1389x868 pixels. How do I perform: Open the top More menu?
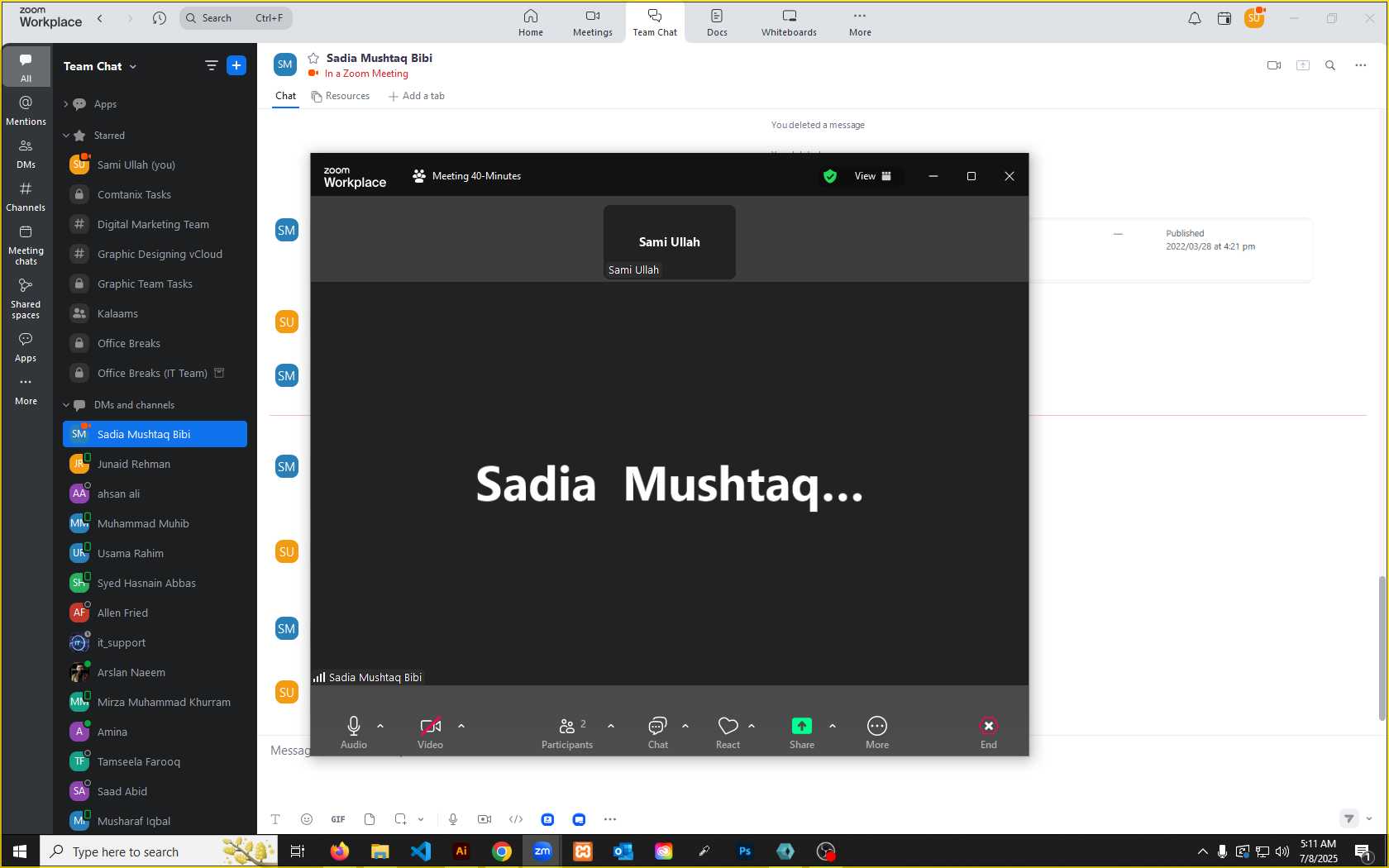(x=860, y=23)
